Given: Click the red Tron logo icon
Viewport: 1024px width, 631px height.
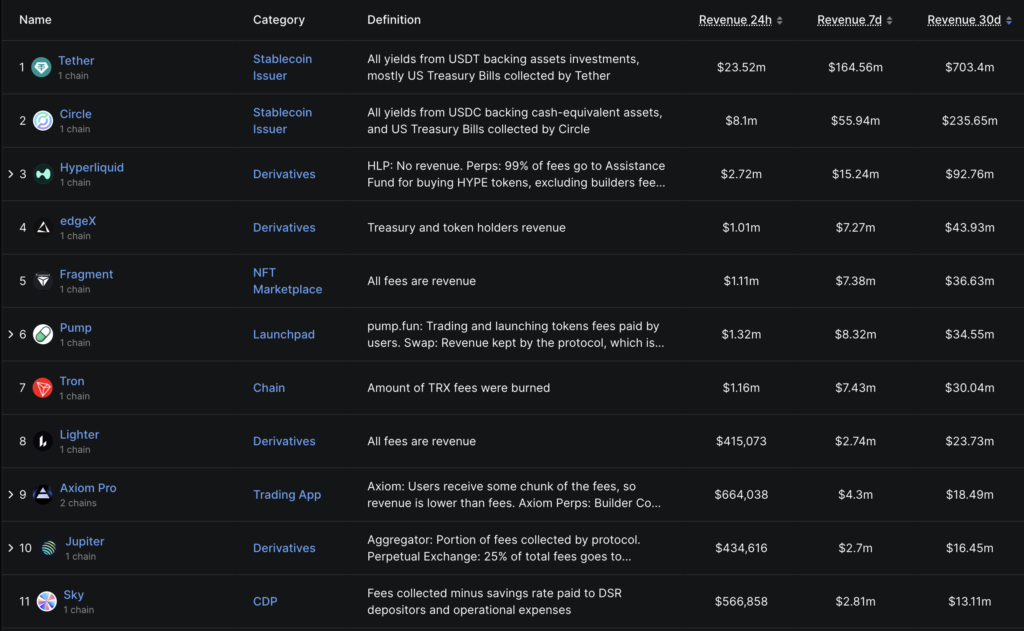Looking at the screenshot, I should coord(43,388).
